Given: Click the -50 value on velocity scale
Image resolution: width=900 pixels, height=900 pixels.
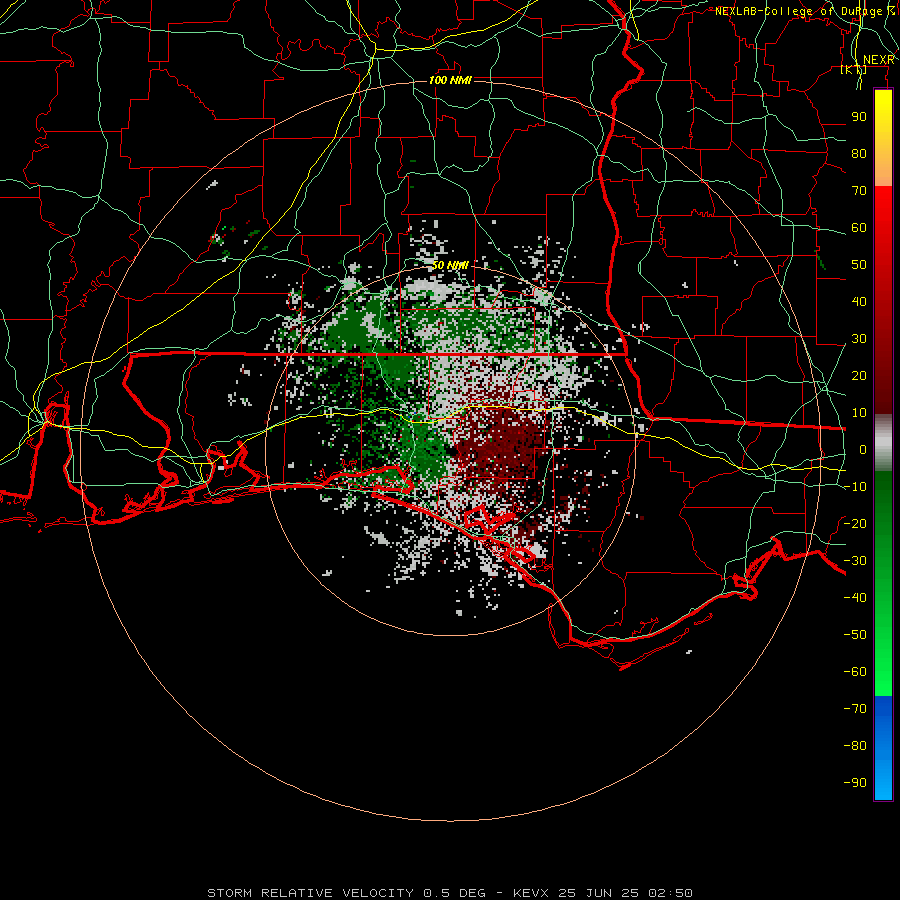Looking at the screenshot, I should 855,634.
